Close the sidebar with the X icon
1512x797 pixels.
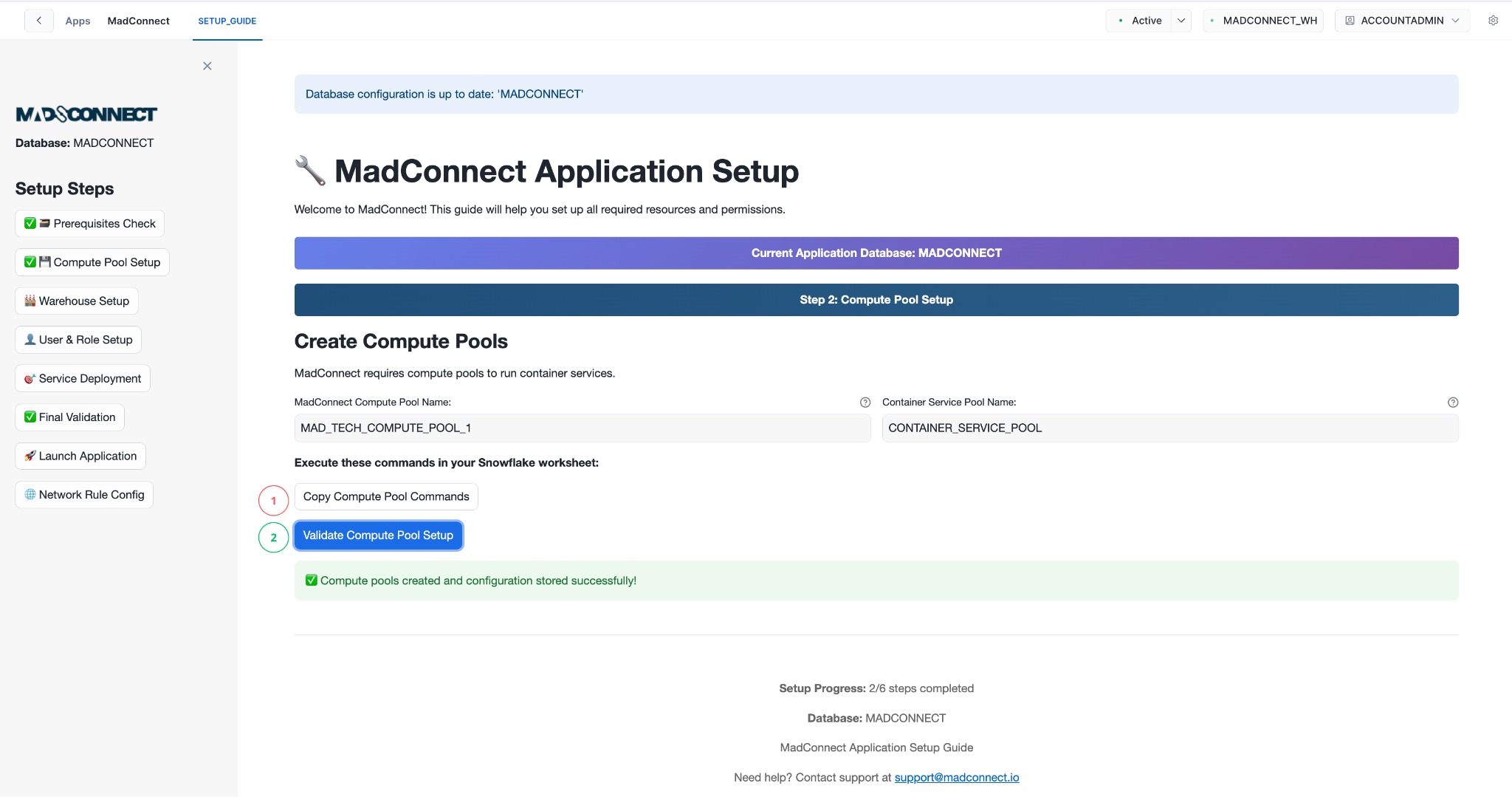pos(207,66)
